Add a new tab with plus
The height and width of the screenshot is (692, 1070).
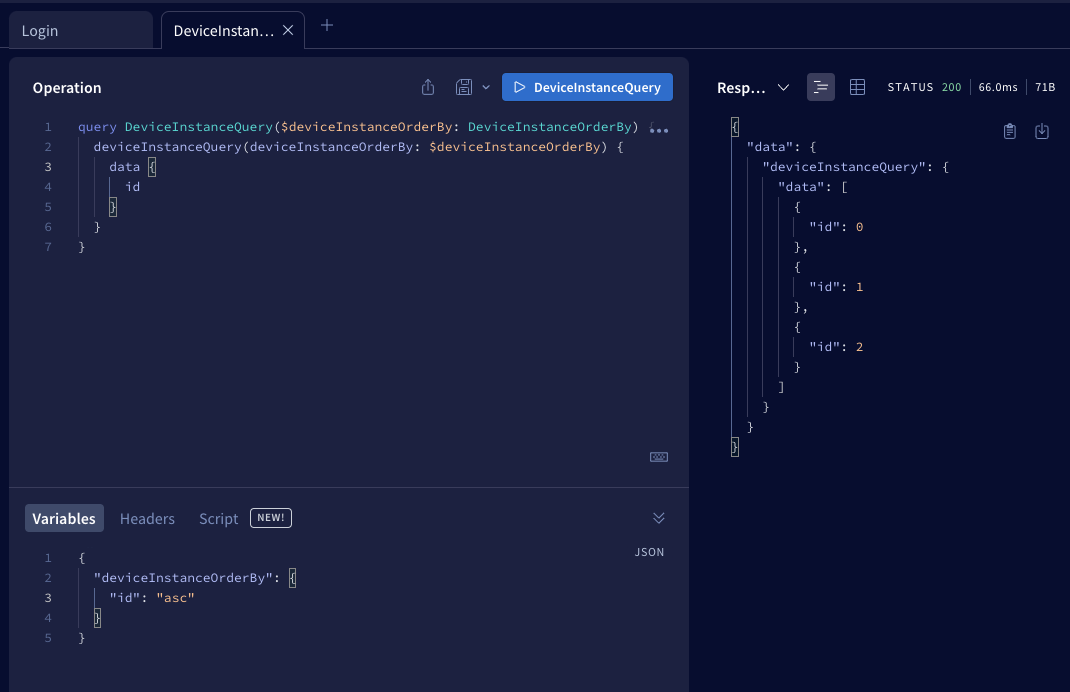[326, 25]
